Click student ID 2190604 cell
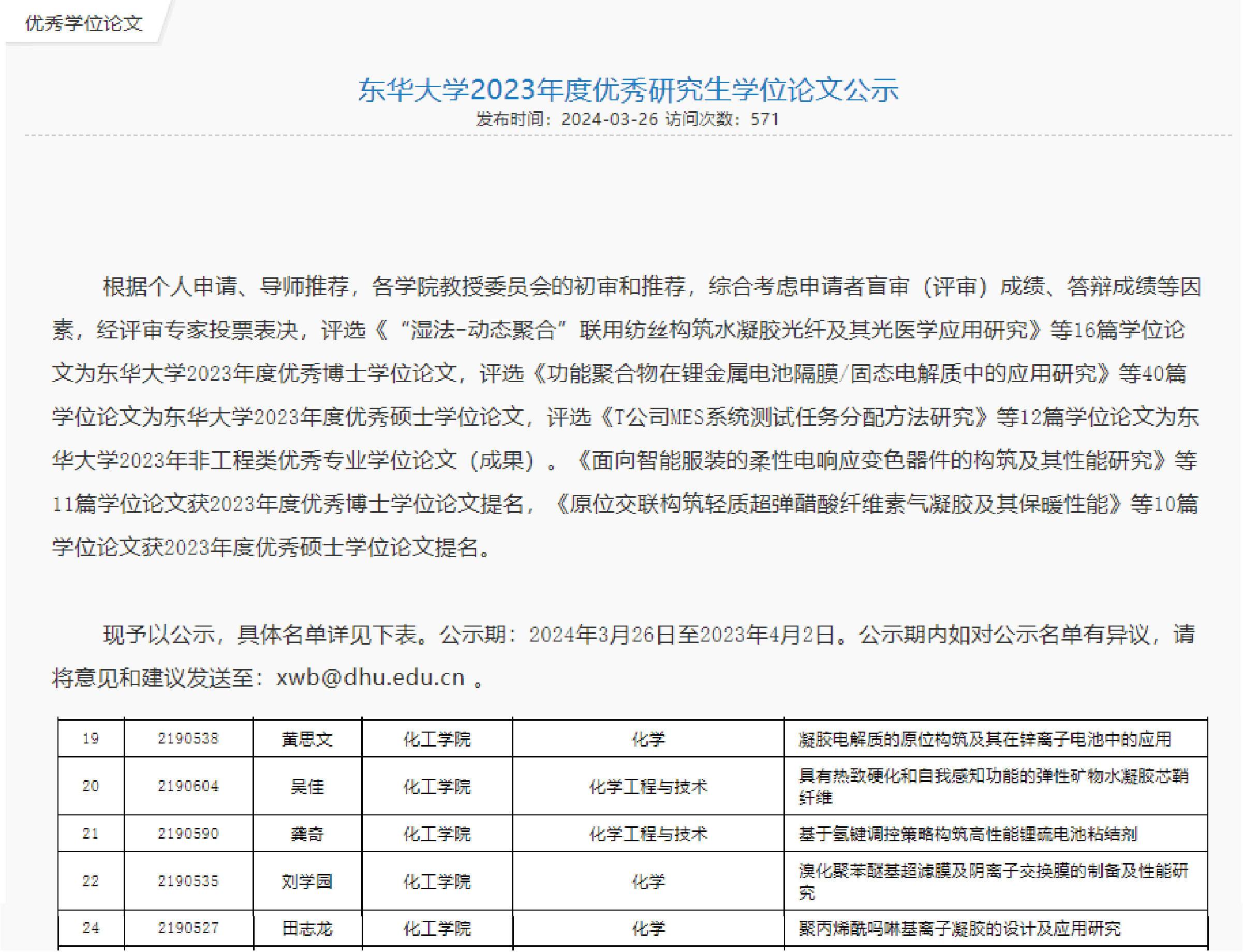1243x952 pixels. pos(188,786)
